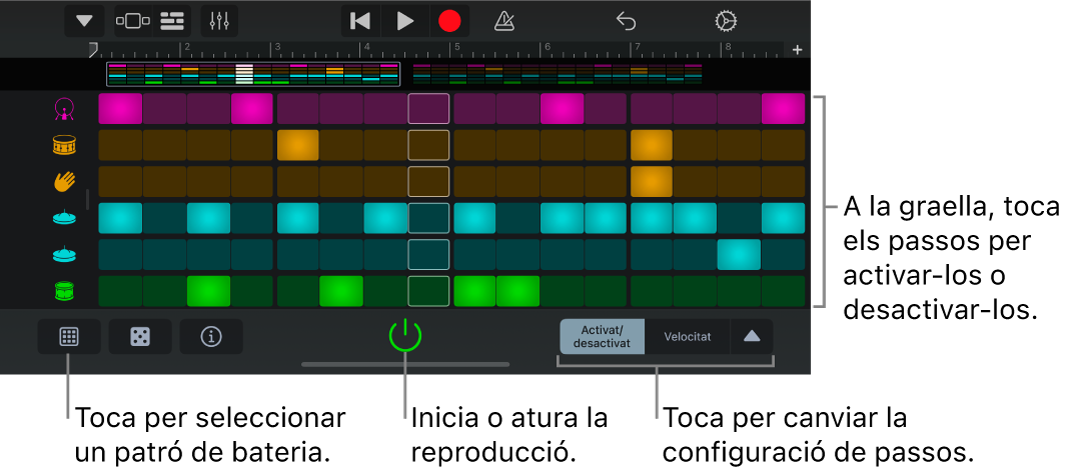Open the info inspector button
Viewport: 1072px width, 476px height.
(x=211, y=337)
